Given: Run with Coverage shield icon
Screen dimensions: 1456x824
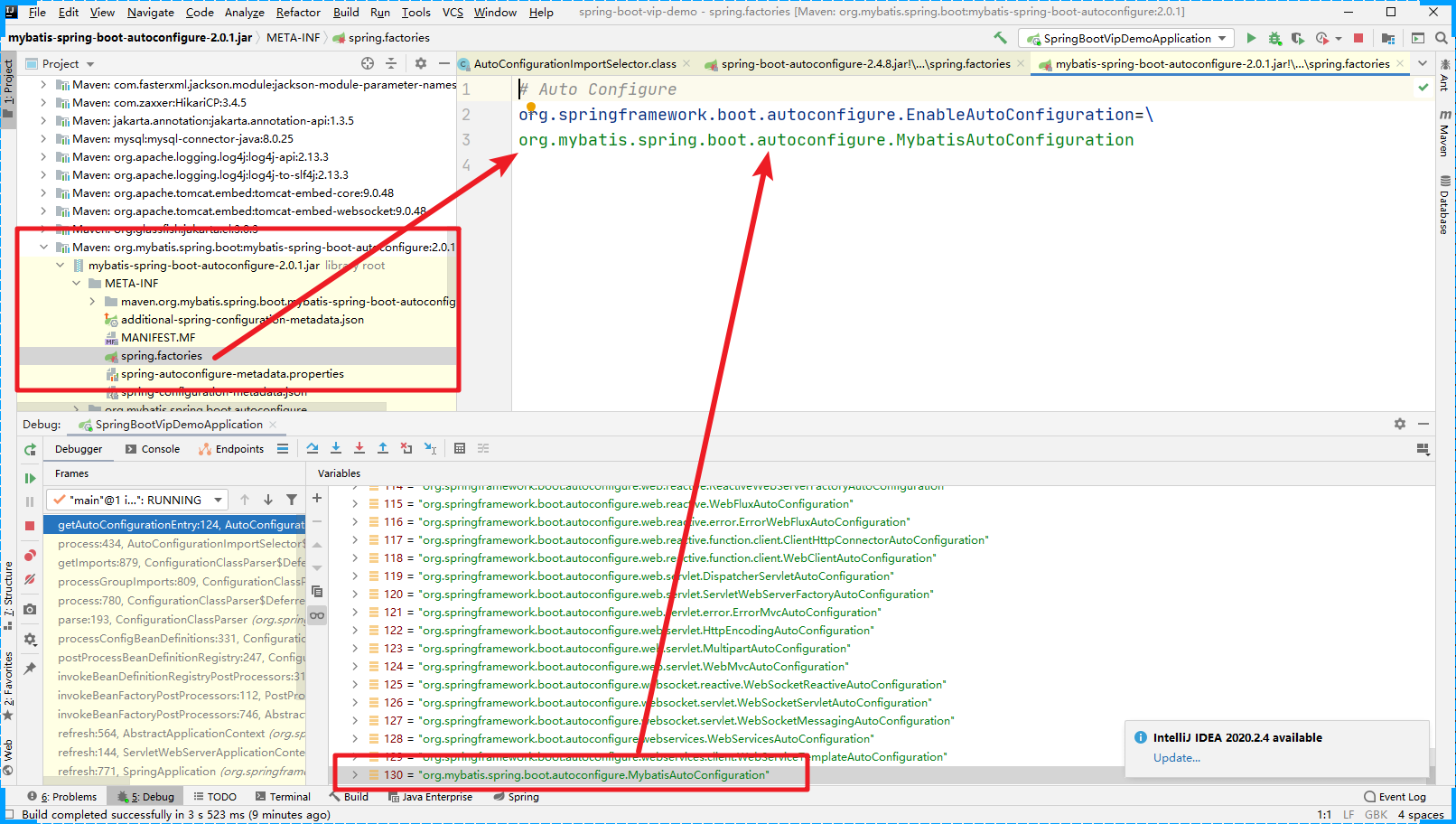Looking at the screenshot, I should click(x=1298, y=38).
